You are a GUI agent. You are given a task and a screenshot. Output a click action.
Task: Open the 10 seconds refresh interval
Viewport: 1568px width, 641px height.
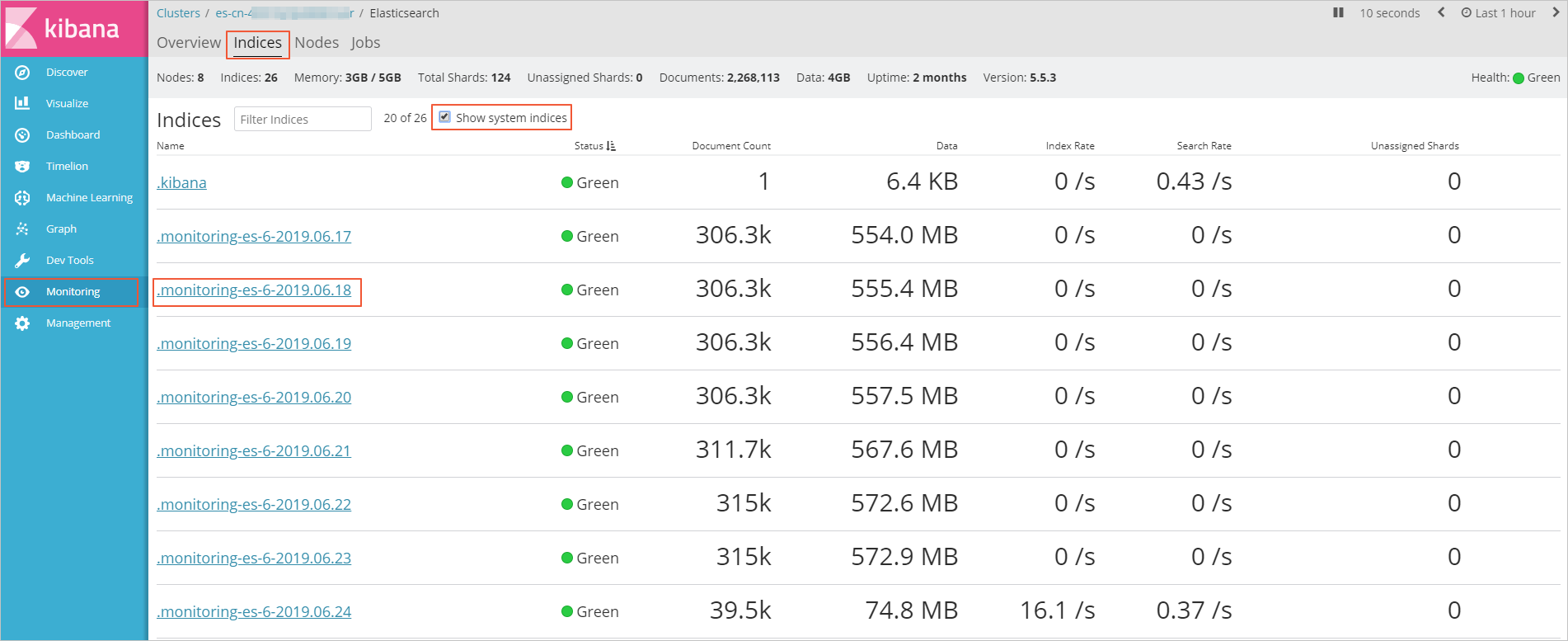click(x=1390, y=13)
